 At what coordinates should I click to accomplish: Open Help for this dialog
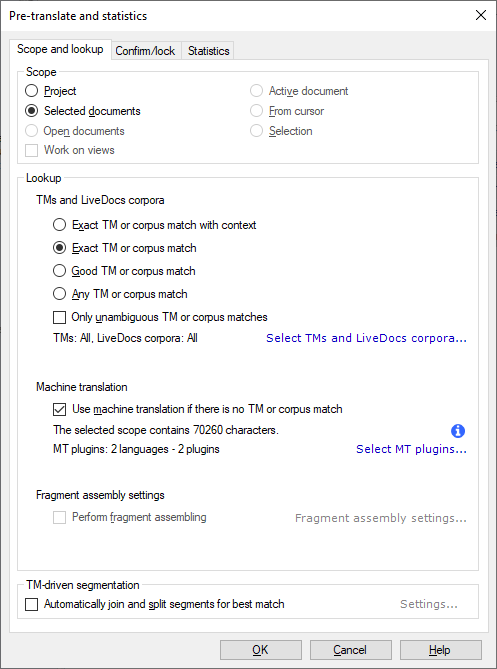pos(441,650)
